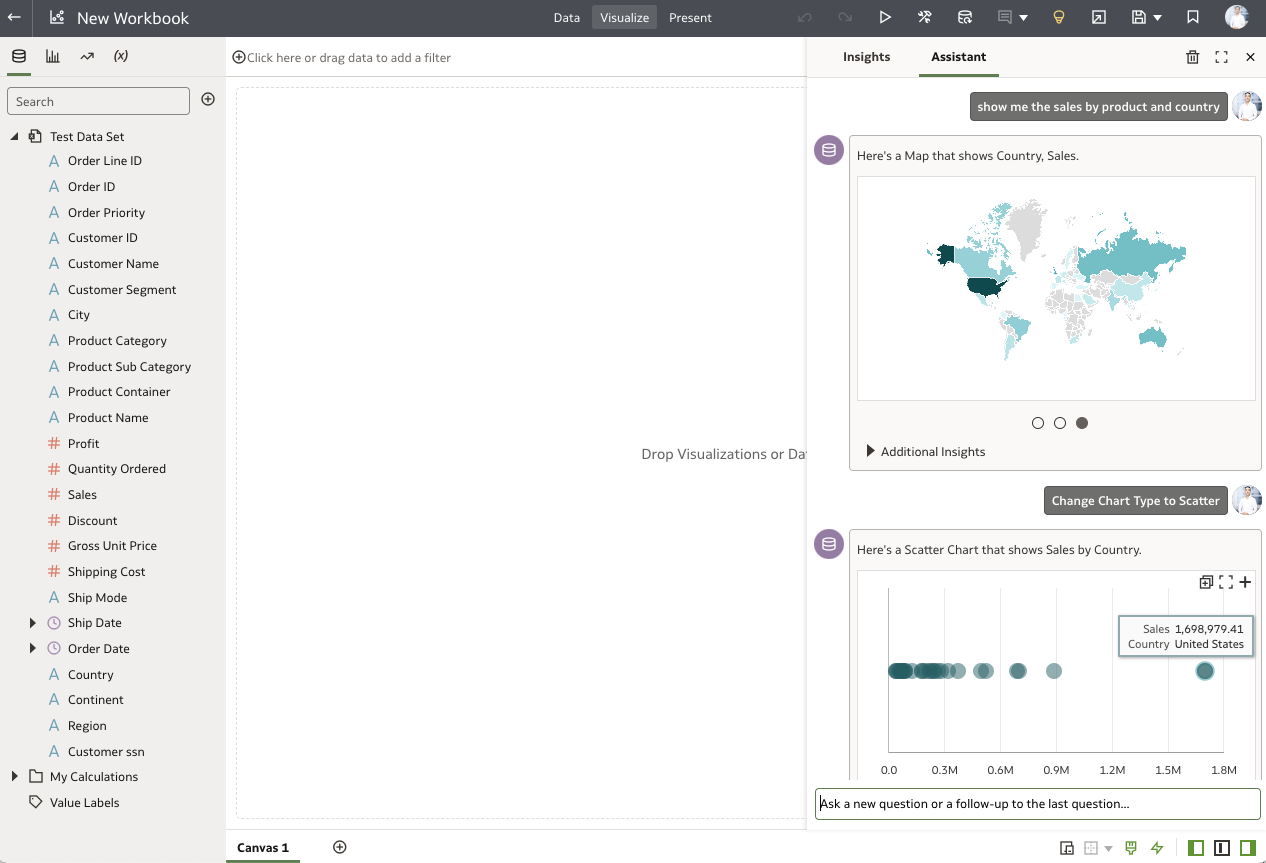Click the Refresh Data toolbar icon
This screenshot has width=1266, height=863.
click(965, 17)
